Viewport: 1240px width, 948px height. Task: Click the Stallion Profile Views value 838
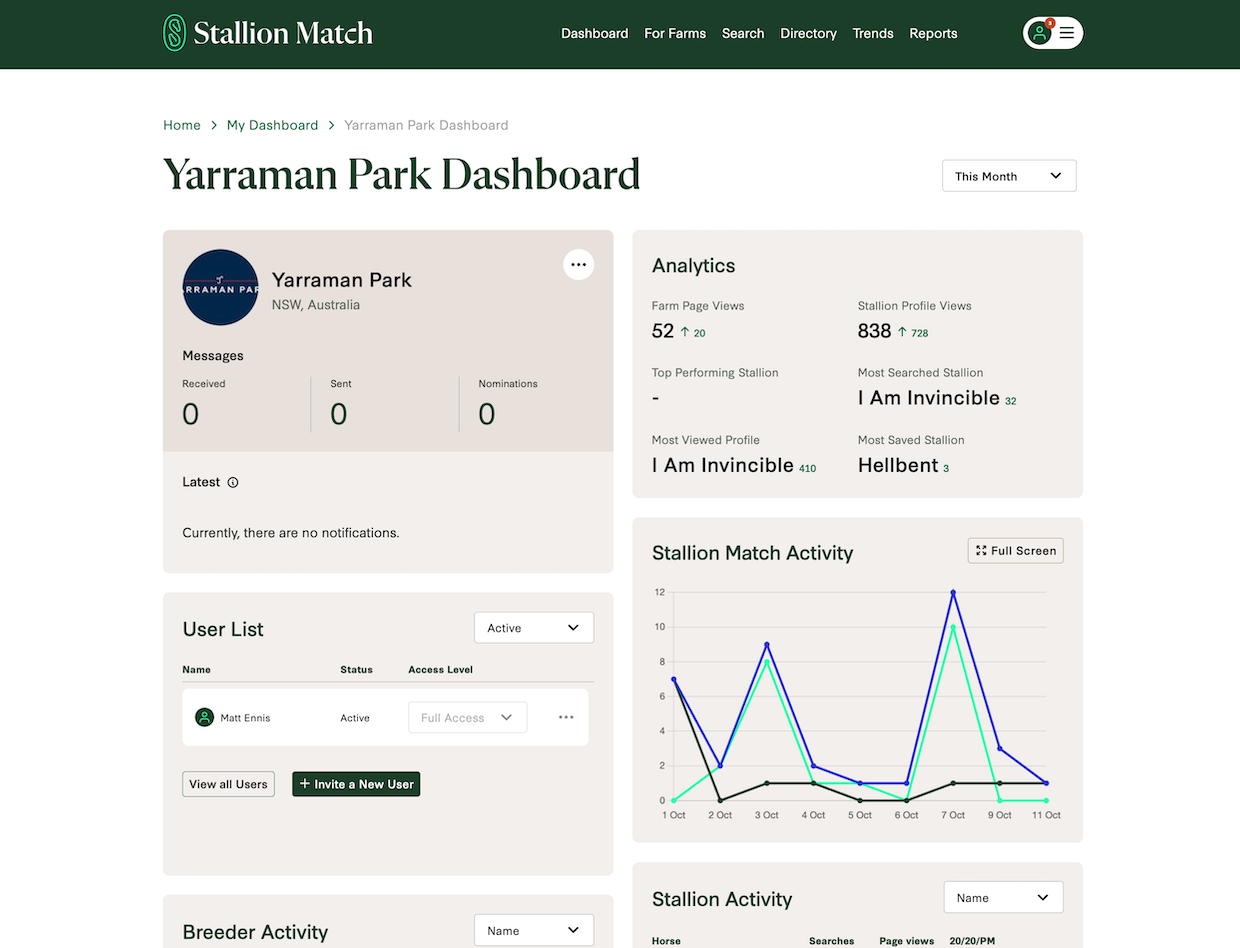874,331
